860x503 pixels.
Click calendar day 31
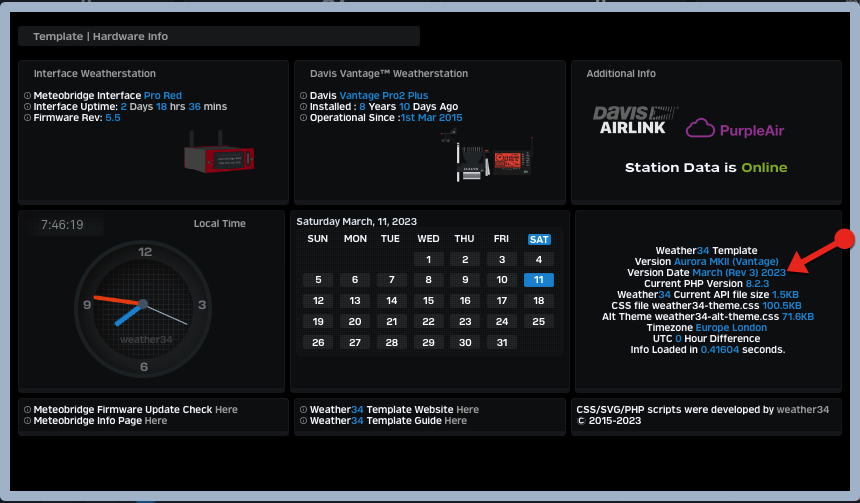click(502, 342)
